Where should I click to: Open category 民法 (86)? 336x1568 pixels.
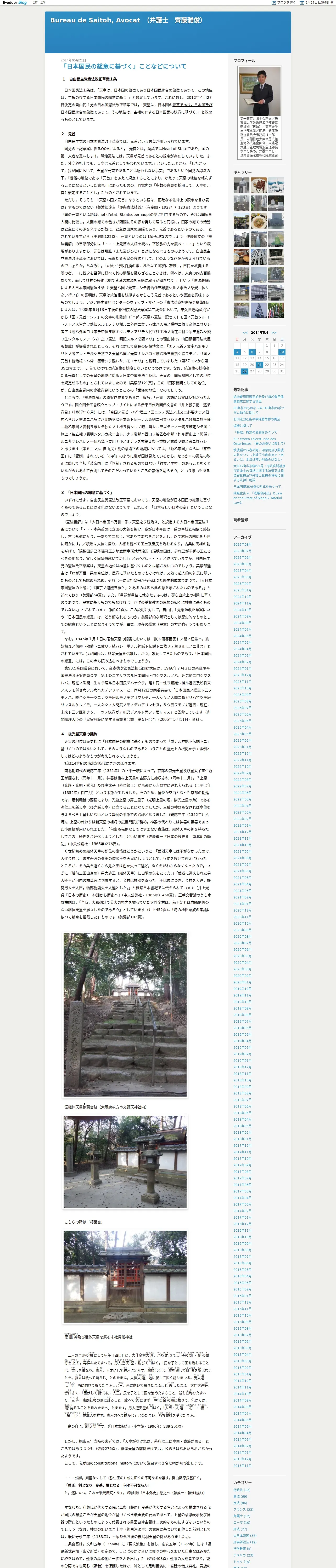(x=240, y=1503)
